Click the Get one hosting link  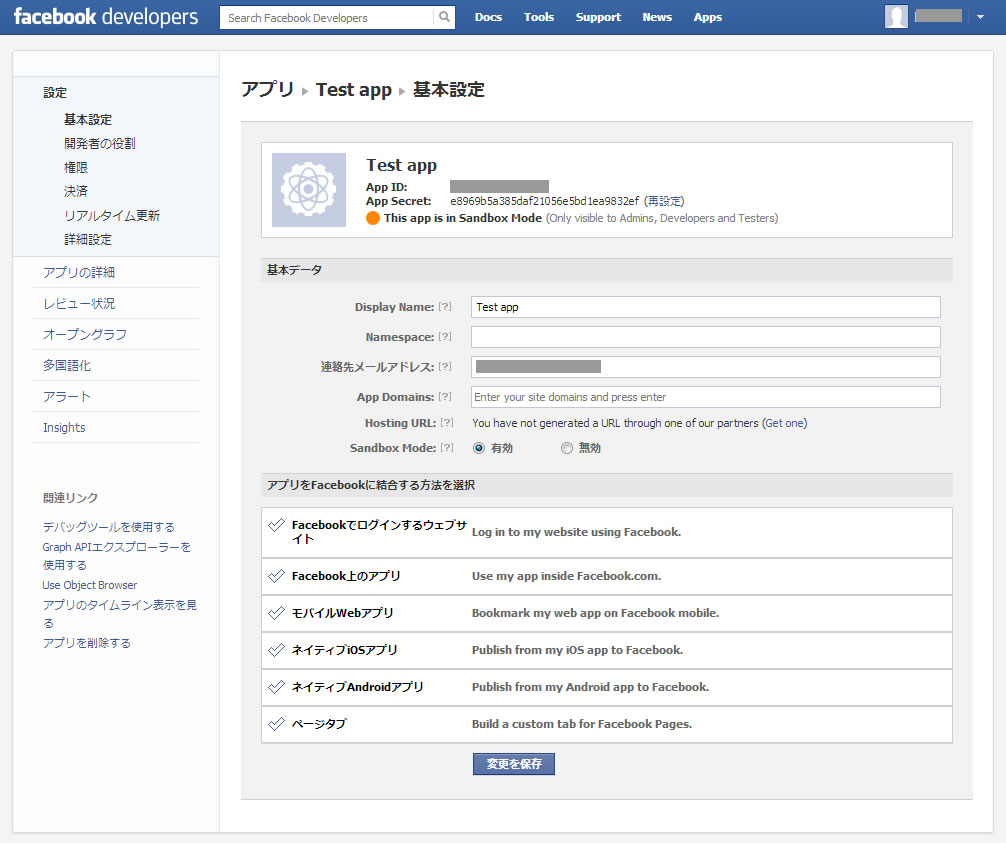pyautogui.click(x=785, y=423)
